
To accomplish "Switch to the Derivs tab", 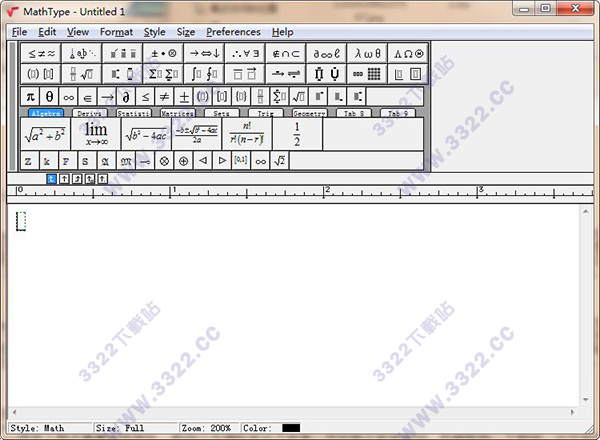I will coord(90,113).
